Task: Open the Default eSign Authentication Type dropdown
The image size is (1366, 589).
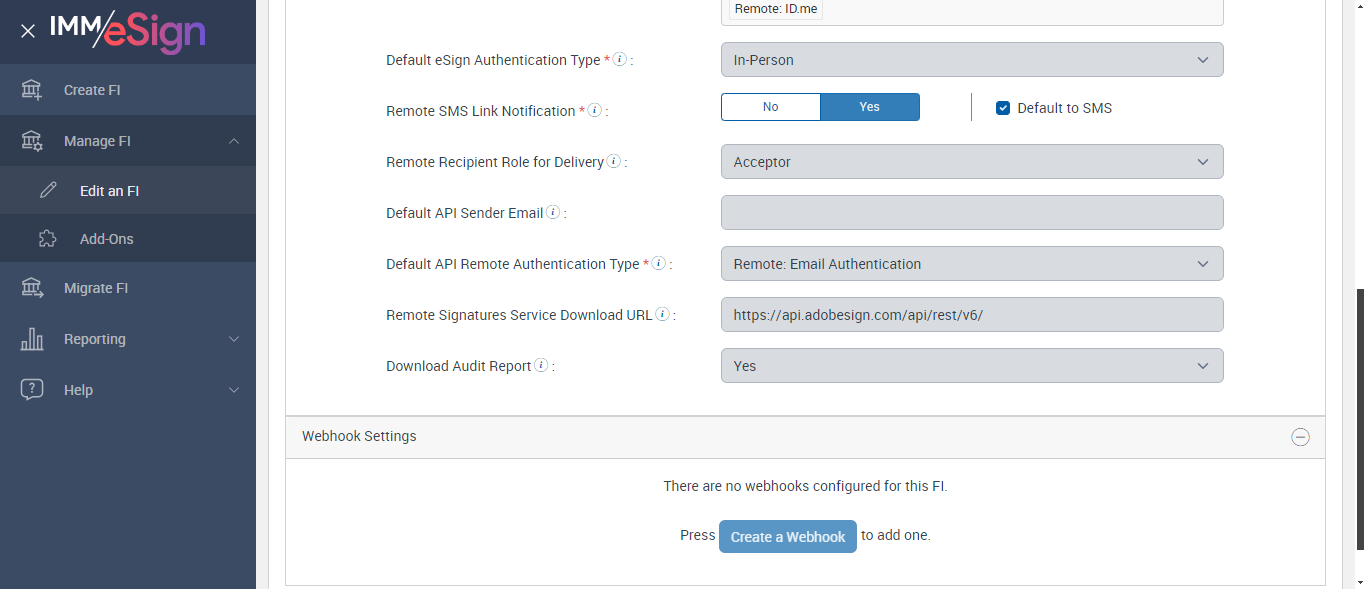Action: [x=971, y=60]
